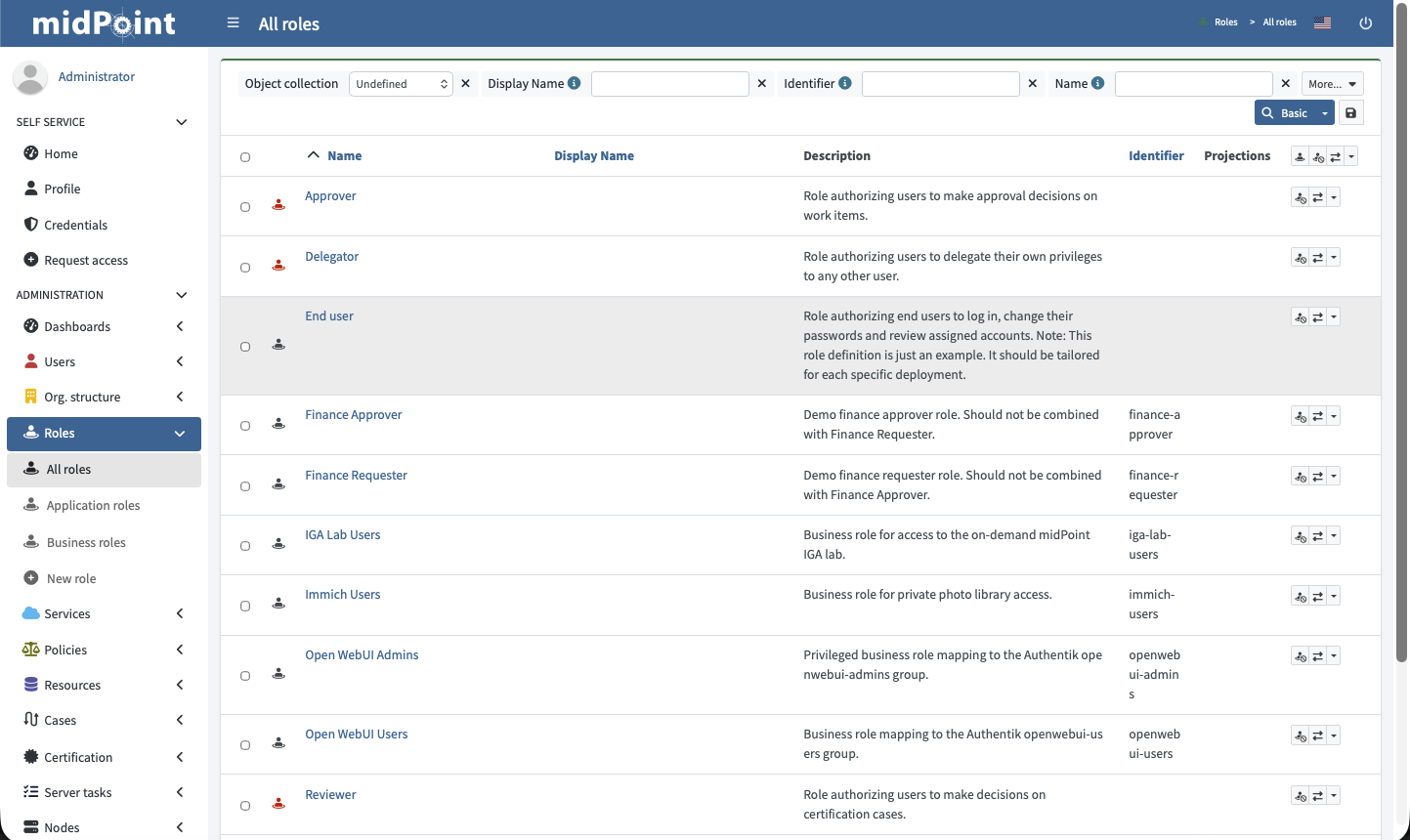Tick the Finance Requester row checkbox

click(x=245, y=486)
